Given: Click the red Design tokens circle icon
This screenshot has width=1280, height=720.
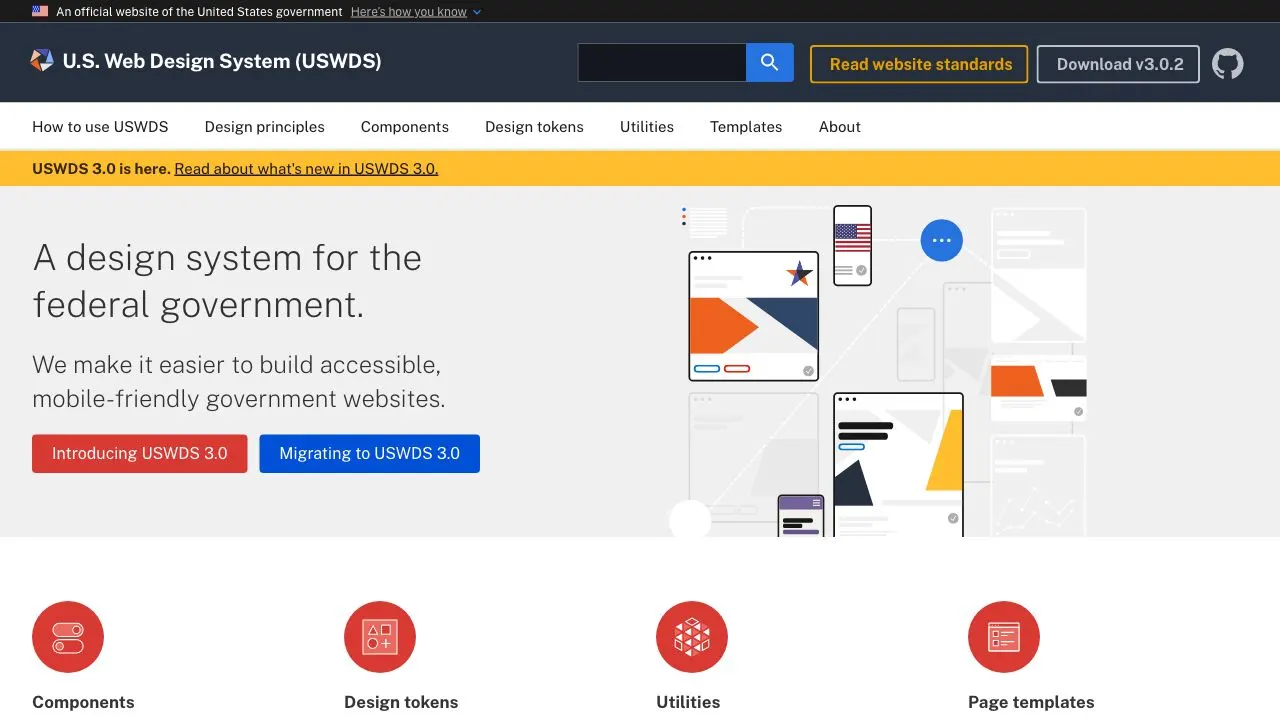Looking at the screenshot, I should click(380, 637).
